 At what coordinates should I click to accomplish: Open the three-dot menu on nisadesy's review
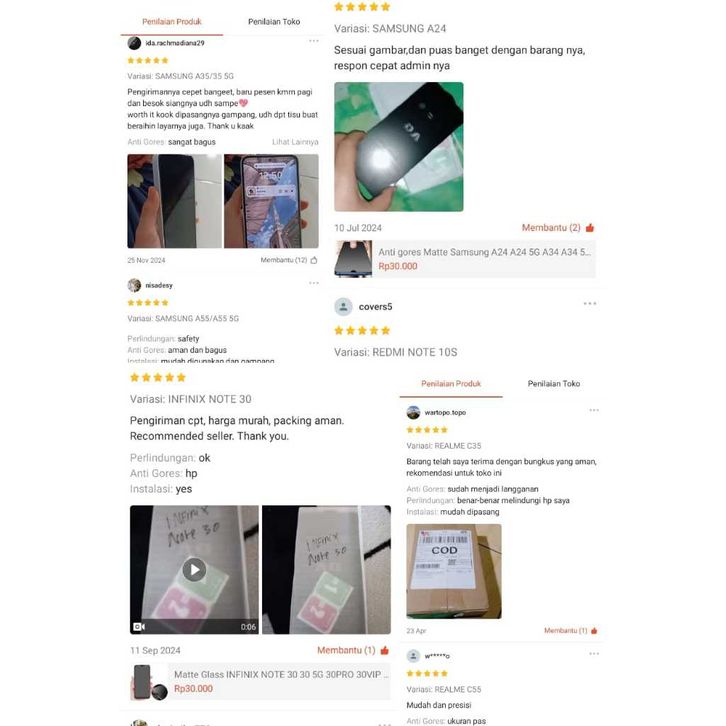tap(313, 283)
